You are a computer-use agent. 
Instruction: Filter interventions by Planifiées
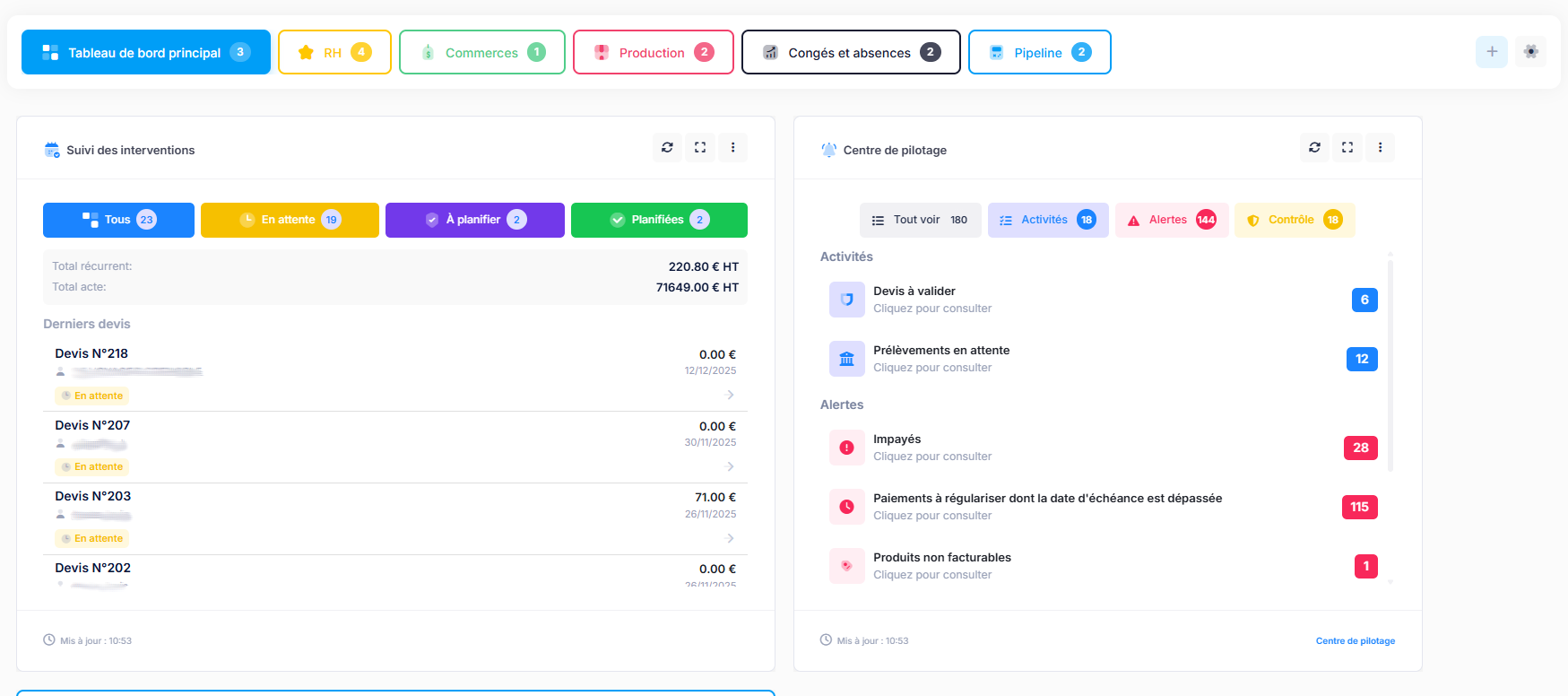pyautogui.click(x=659, y=220)
